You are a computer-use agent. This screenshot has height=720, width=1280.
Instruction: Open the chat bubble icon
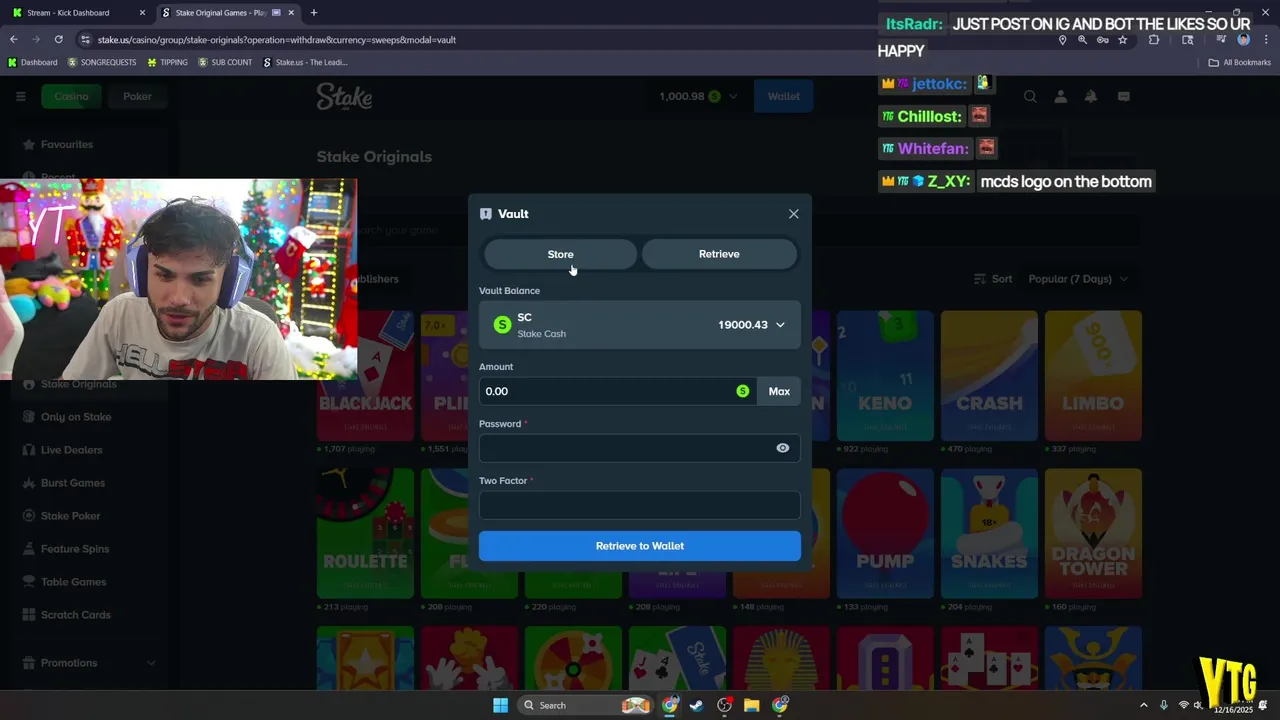pyautogui.click(x=1123, y=96)
